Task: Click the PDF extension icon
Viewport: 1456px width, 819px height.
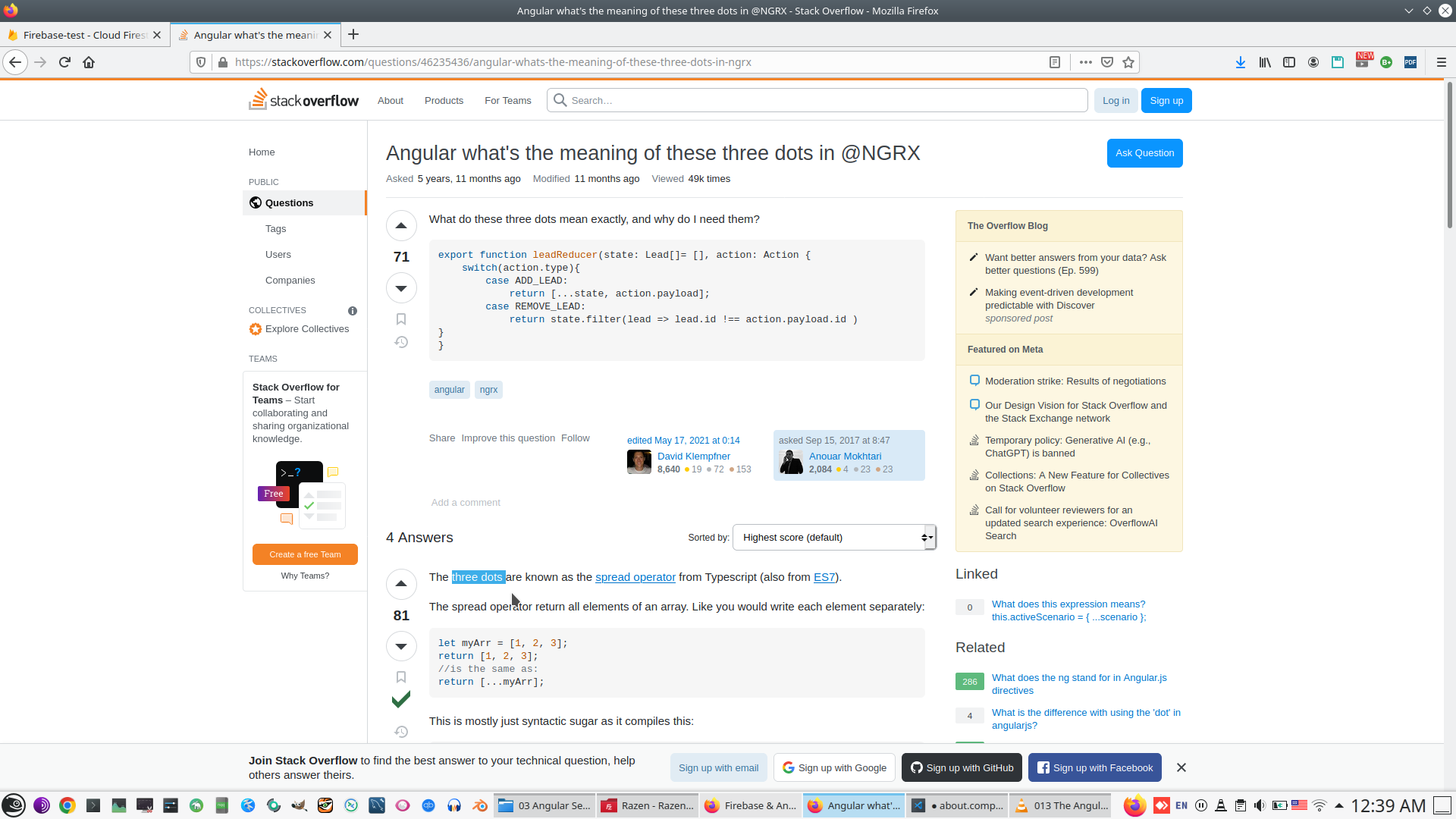Action: click(1410, 62)
